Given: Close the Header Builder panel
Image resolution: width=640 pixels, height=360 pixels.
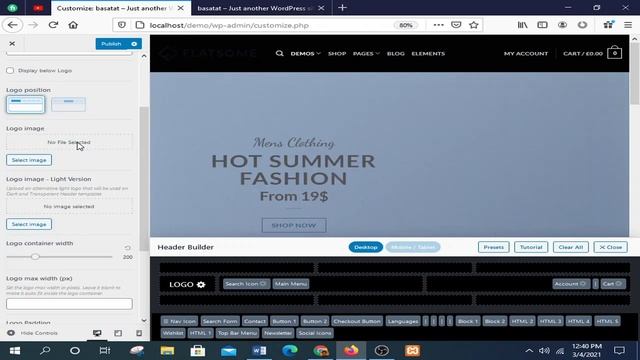Looking at the screenshot, I should [611, 247].
